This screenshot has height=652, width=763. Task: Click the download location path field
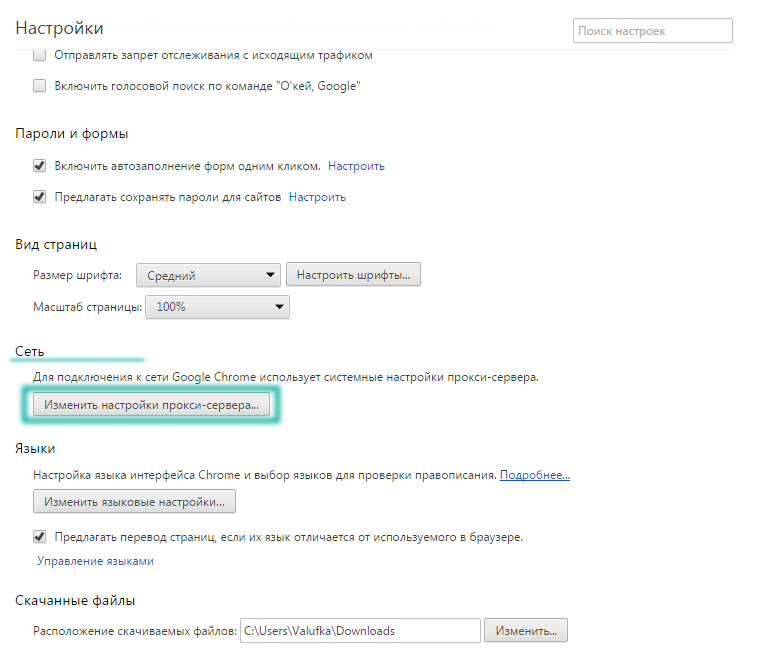pos(360,631)
